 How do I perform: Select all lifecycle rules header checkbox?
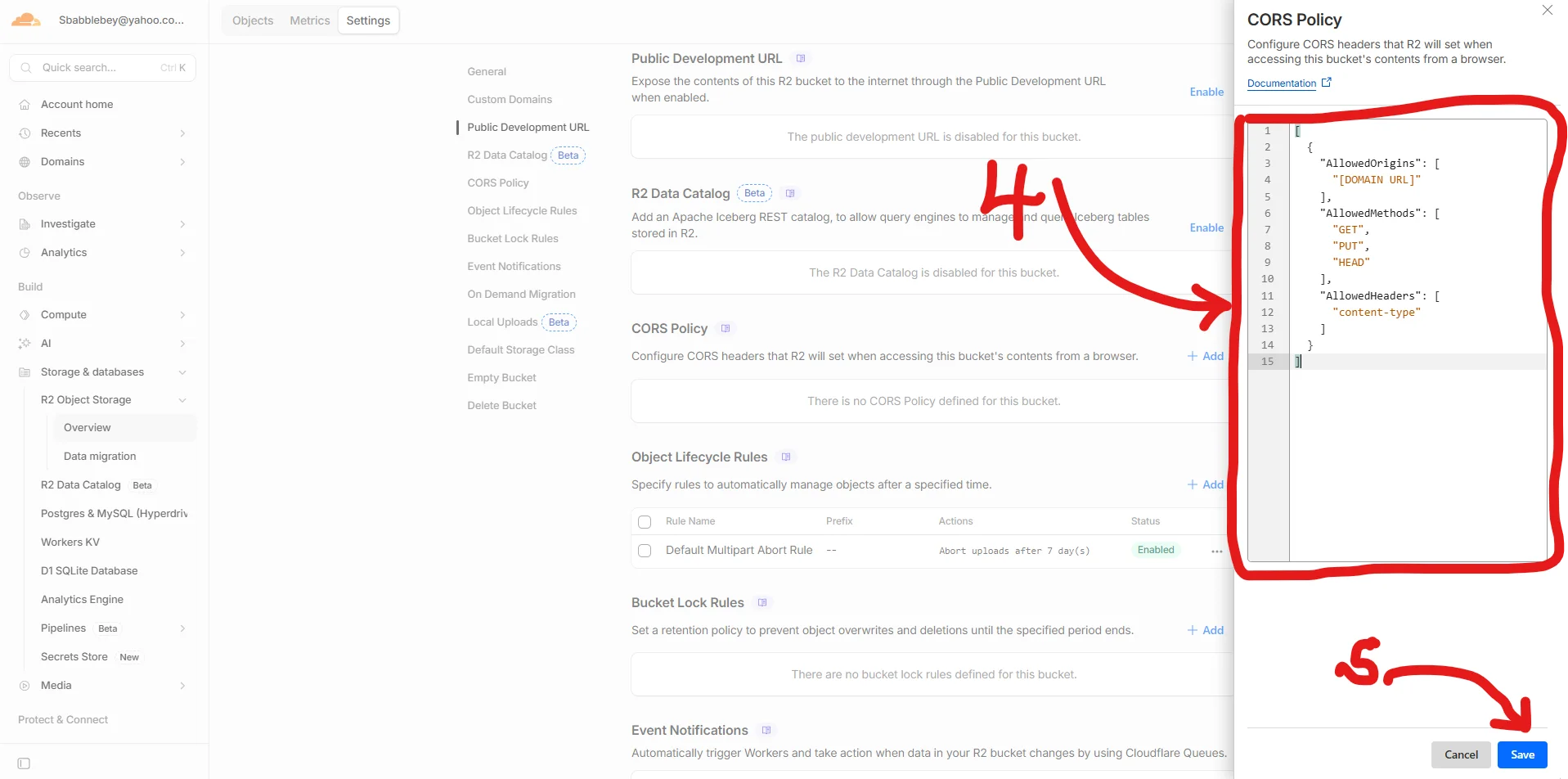645,522
